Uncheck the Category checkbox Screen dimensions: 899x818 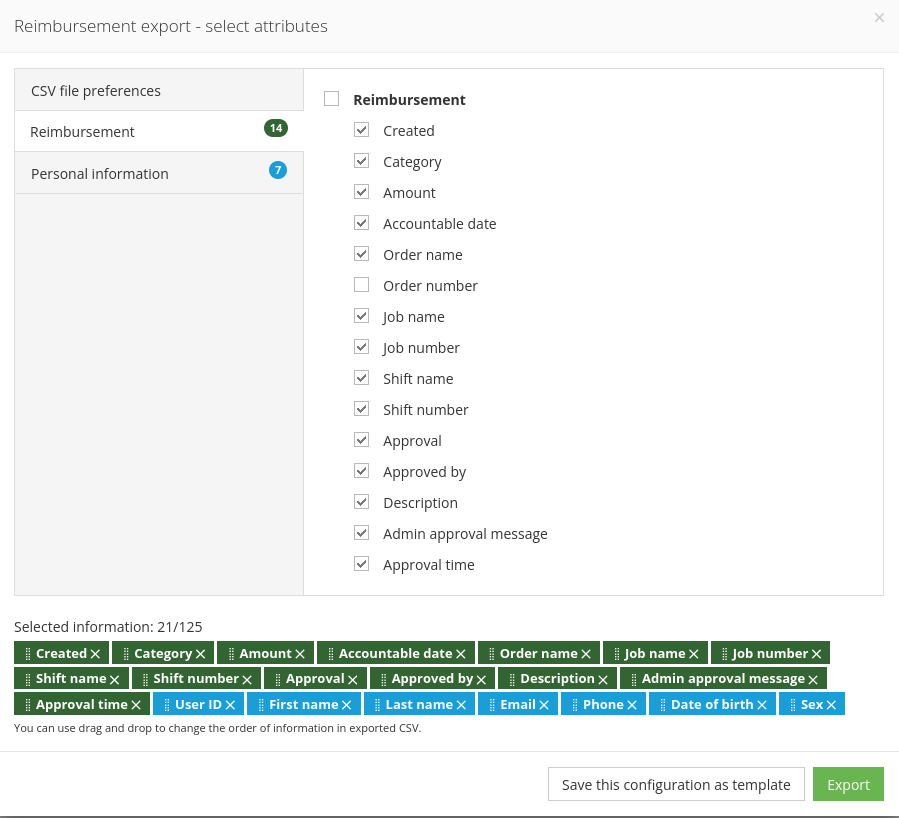pos(361,161)
